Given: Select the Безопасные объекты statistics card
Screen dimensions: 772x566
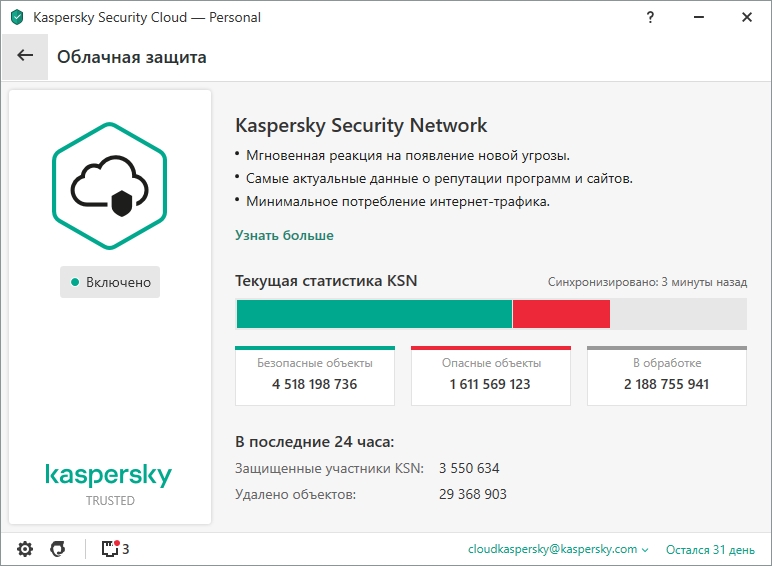Looking at the screenshot, I should click(x=315, y=376).
